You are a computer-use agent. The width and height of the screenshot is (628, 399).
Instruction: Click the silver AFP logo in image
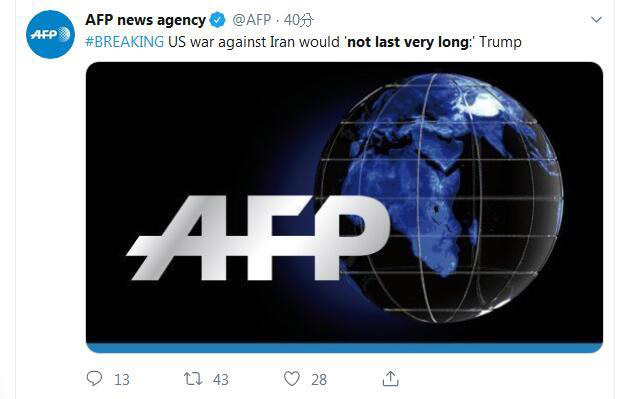[258, 238]
